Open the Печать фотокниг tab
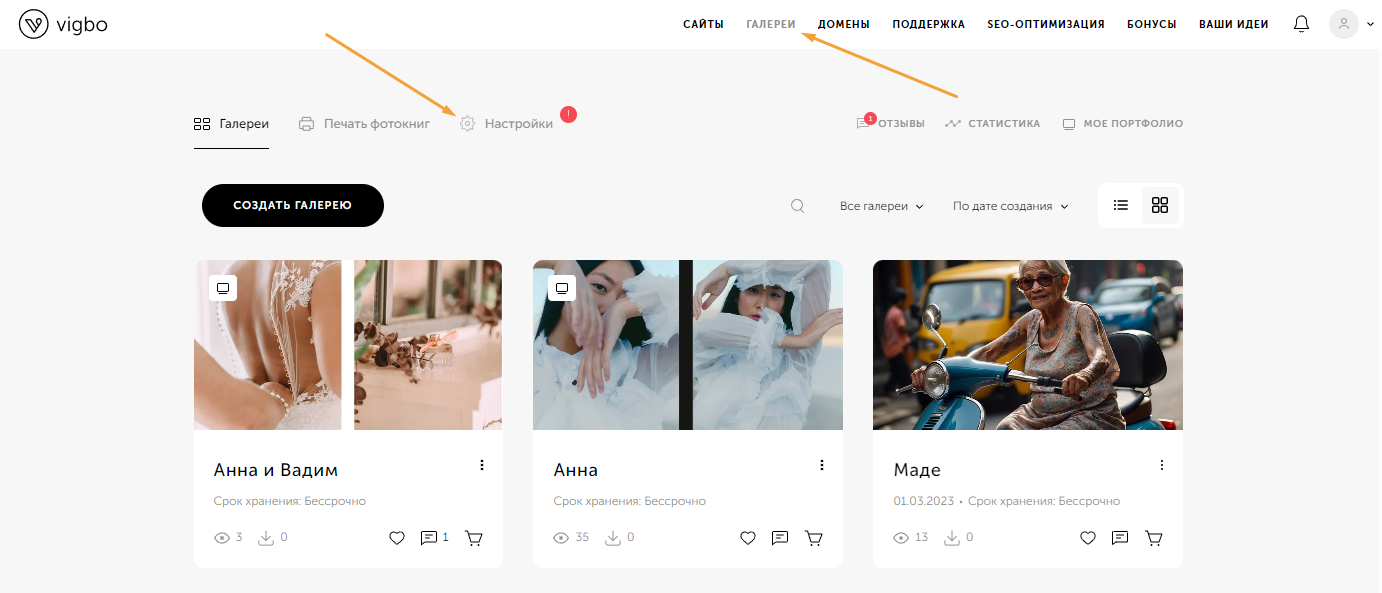This screenshot has height=593, width=1382. point(364,124)
